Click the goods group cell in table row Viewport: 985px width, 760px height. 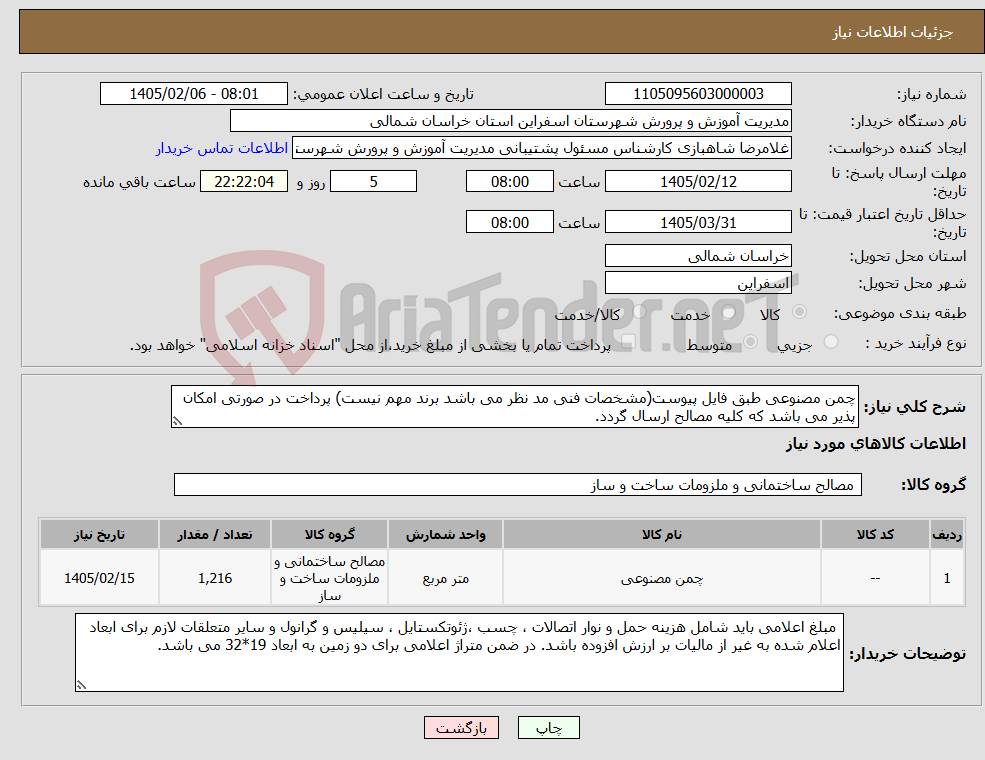pyautogui.click(x=329, y=578)
